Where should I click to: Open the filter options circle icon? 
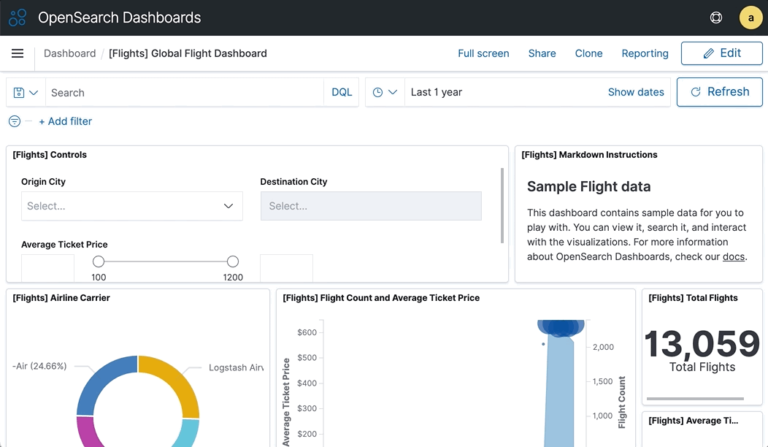tap(15, 121)
